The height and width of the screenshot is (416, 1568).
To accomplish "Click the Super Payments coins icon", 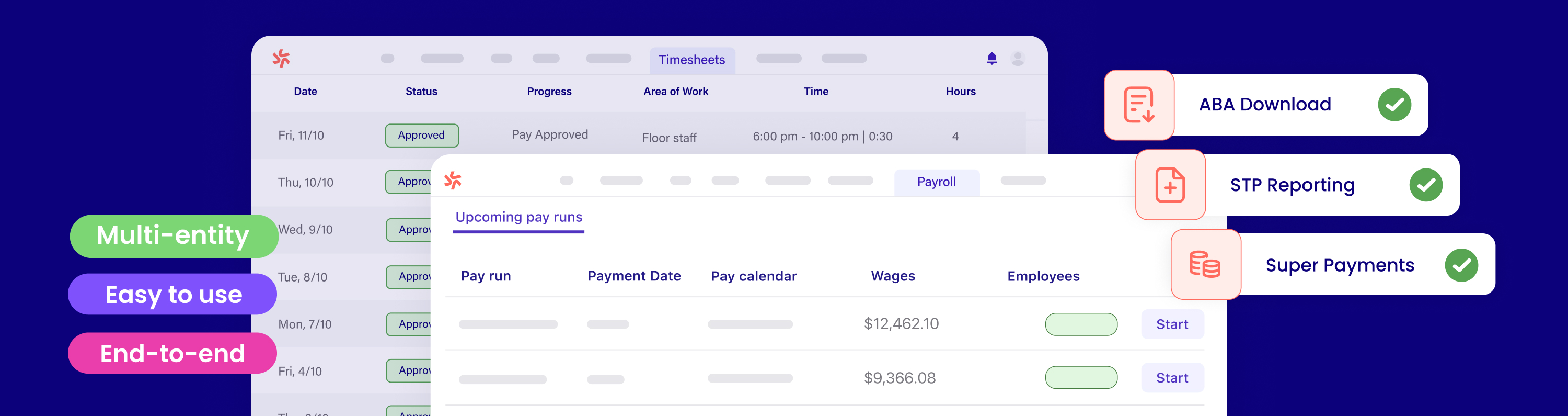I will tap(1205, 264).
